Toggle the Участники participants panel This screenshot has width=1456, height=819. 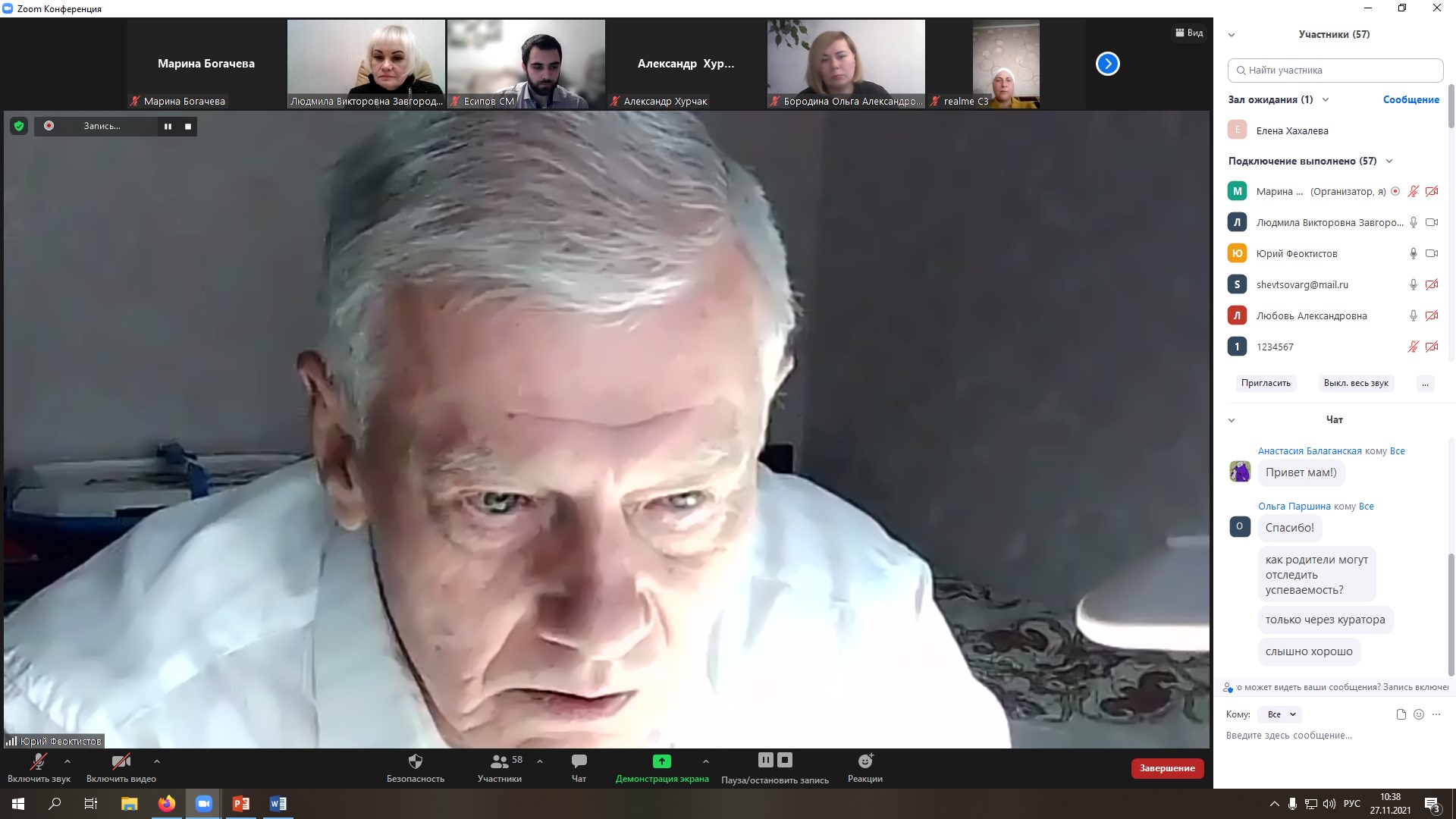(500, 767)
